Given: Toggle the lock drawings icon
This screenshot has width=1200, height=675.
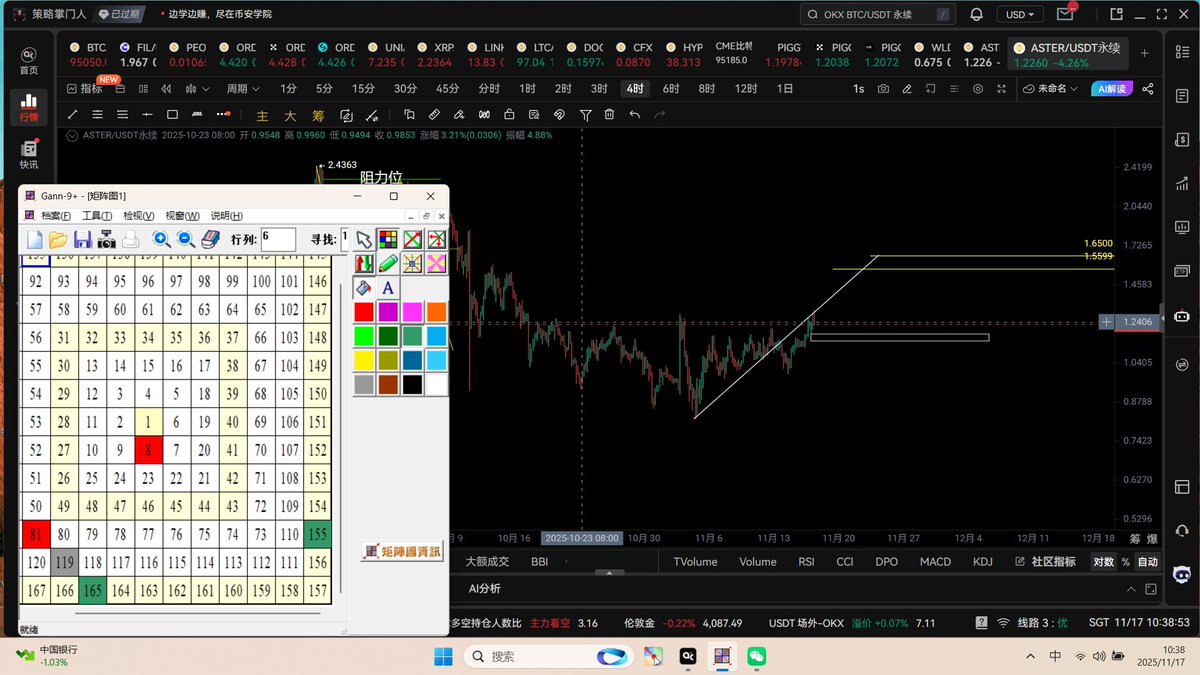Looking at the screenshot, I should tap(509, 115).
